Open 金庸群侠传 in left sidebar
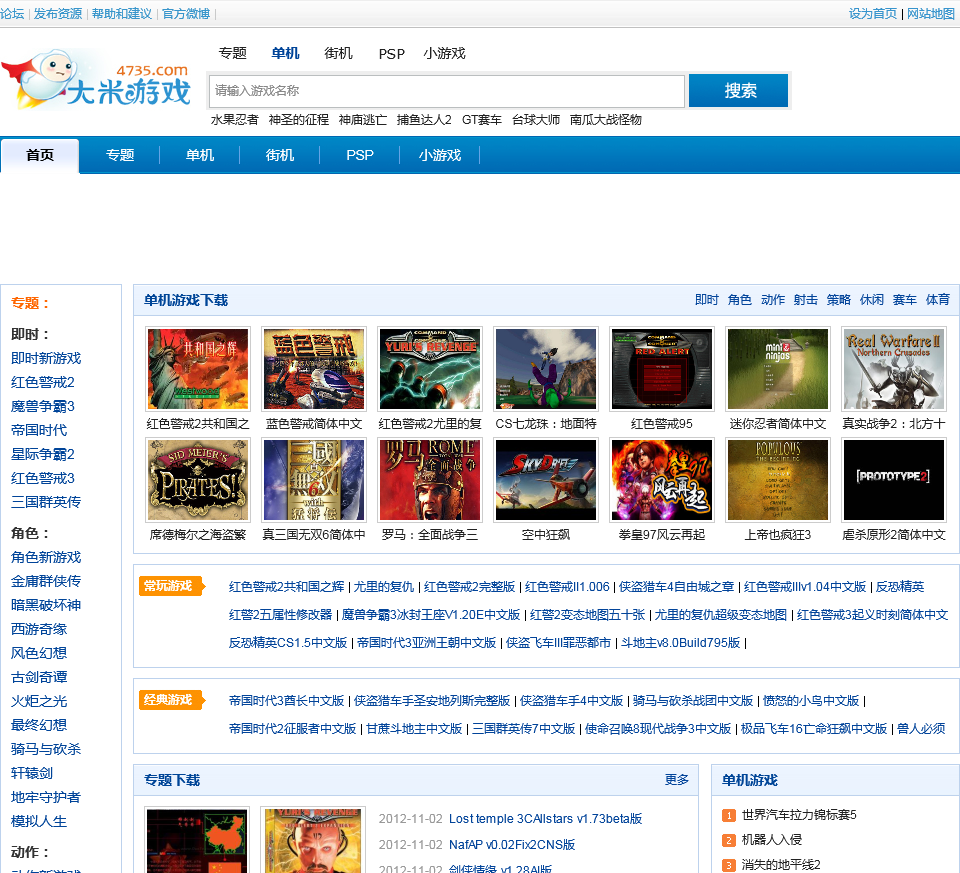960x873 pixels. point(46,581)
